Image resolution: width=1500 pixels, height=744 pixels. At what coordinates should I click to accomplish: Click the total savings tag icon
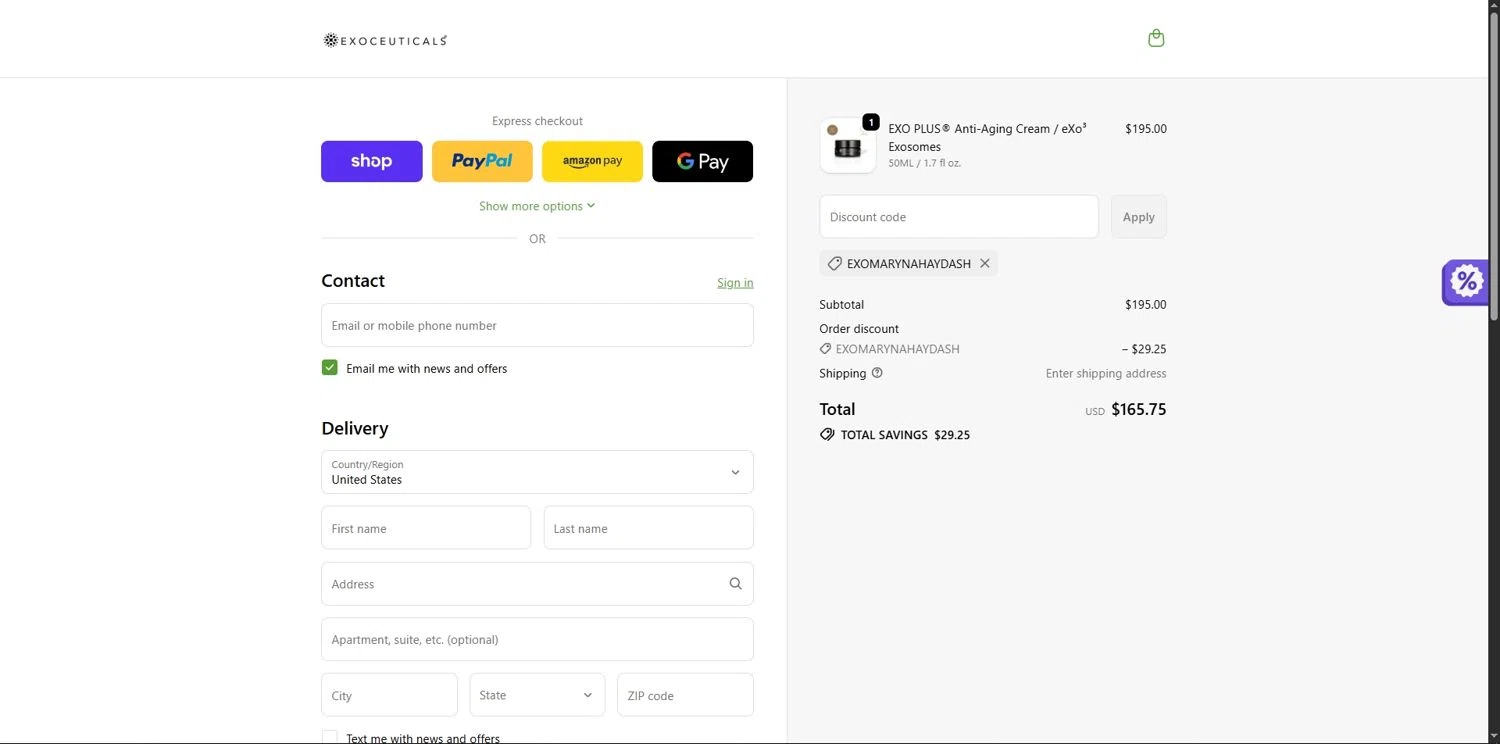coord(827,435)
